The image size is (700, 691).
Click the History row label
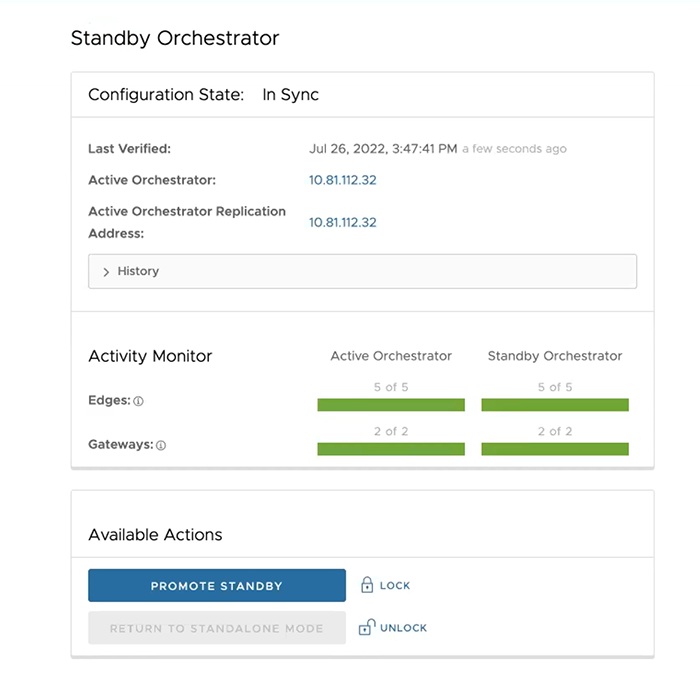(x=138, y=271)
